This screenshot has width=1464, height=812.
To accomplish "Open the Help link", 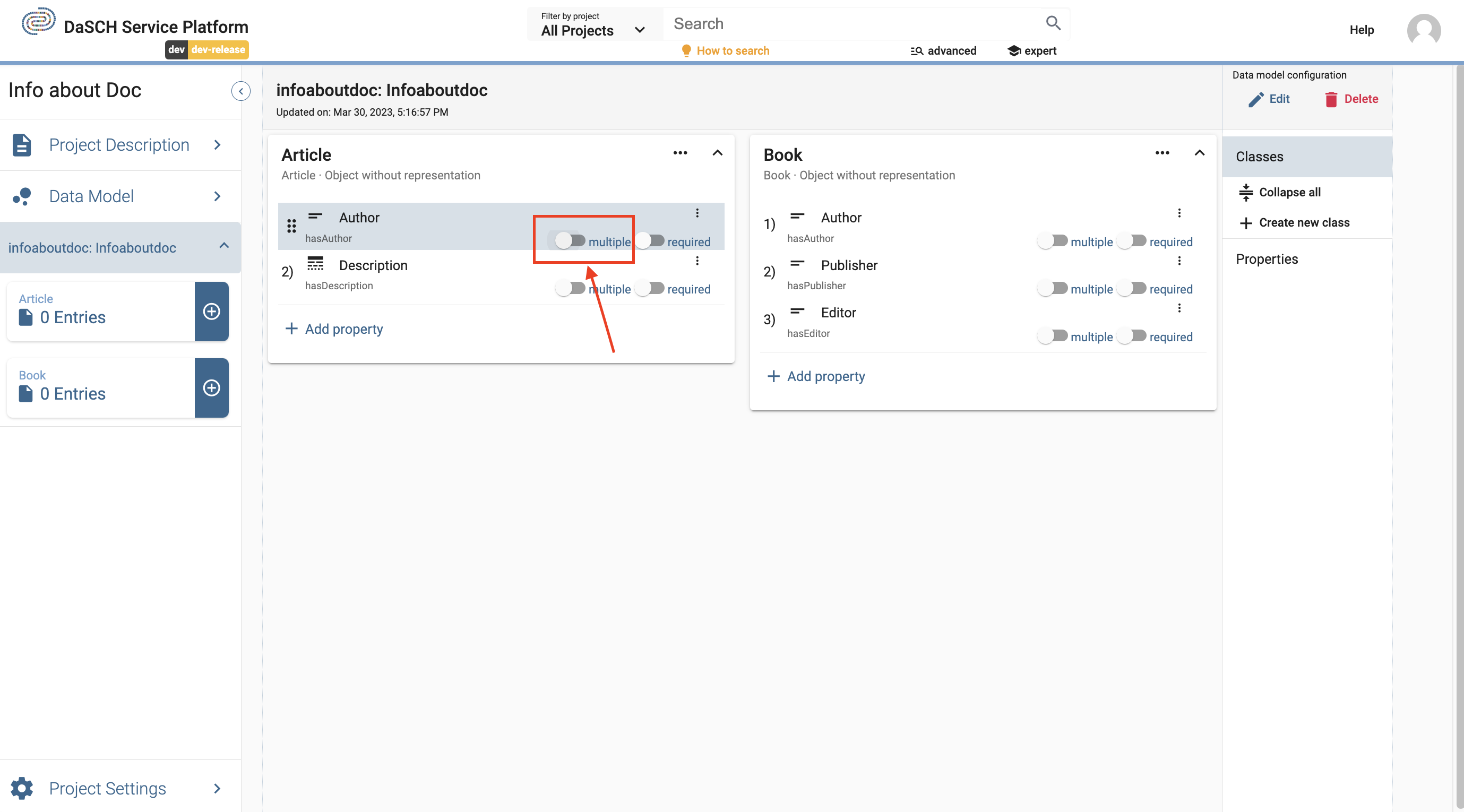I will tap(1362, 30).
